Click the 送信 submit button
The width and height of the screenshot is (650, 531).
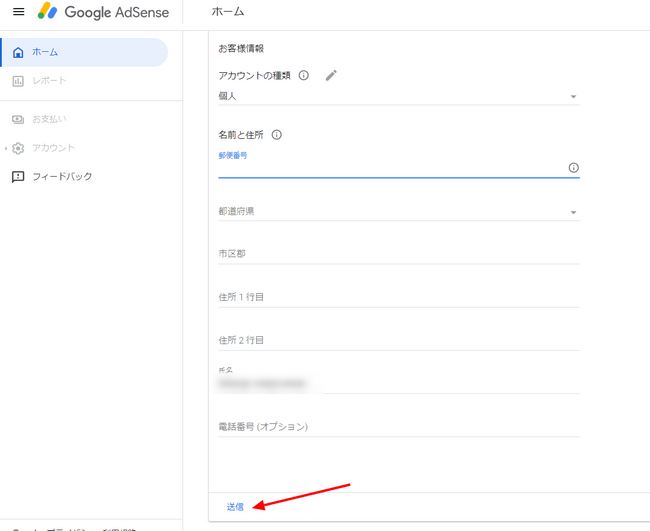pyautogui.click(x=235, y=507)
